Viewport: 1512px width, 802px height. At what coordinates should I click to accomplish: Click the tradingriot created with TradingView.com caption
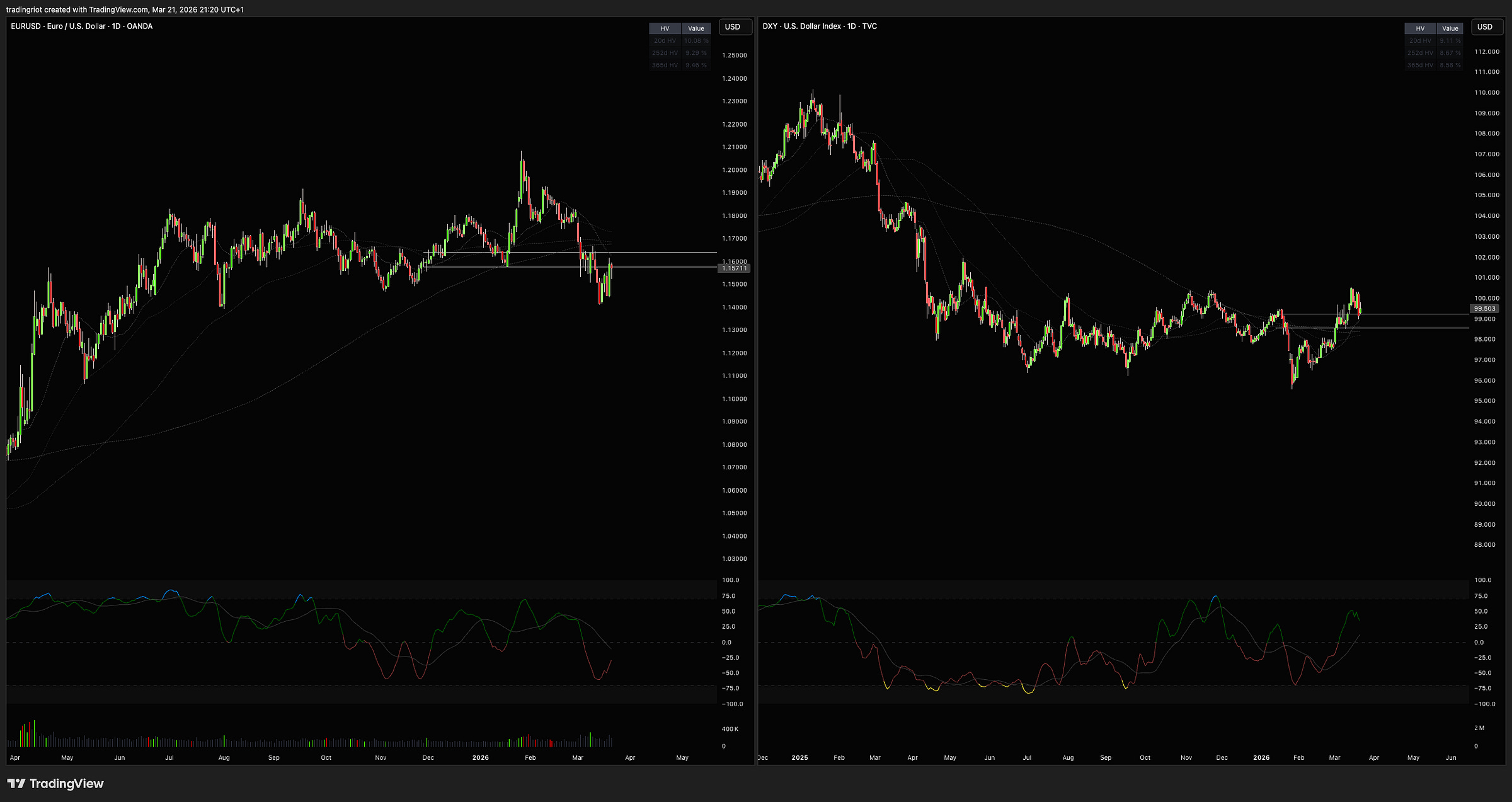click(125, 9)
